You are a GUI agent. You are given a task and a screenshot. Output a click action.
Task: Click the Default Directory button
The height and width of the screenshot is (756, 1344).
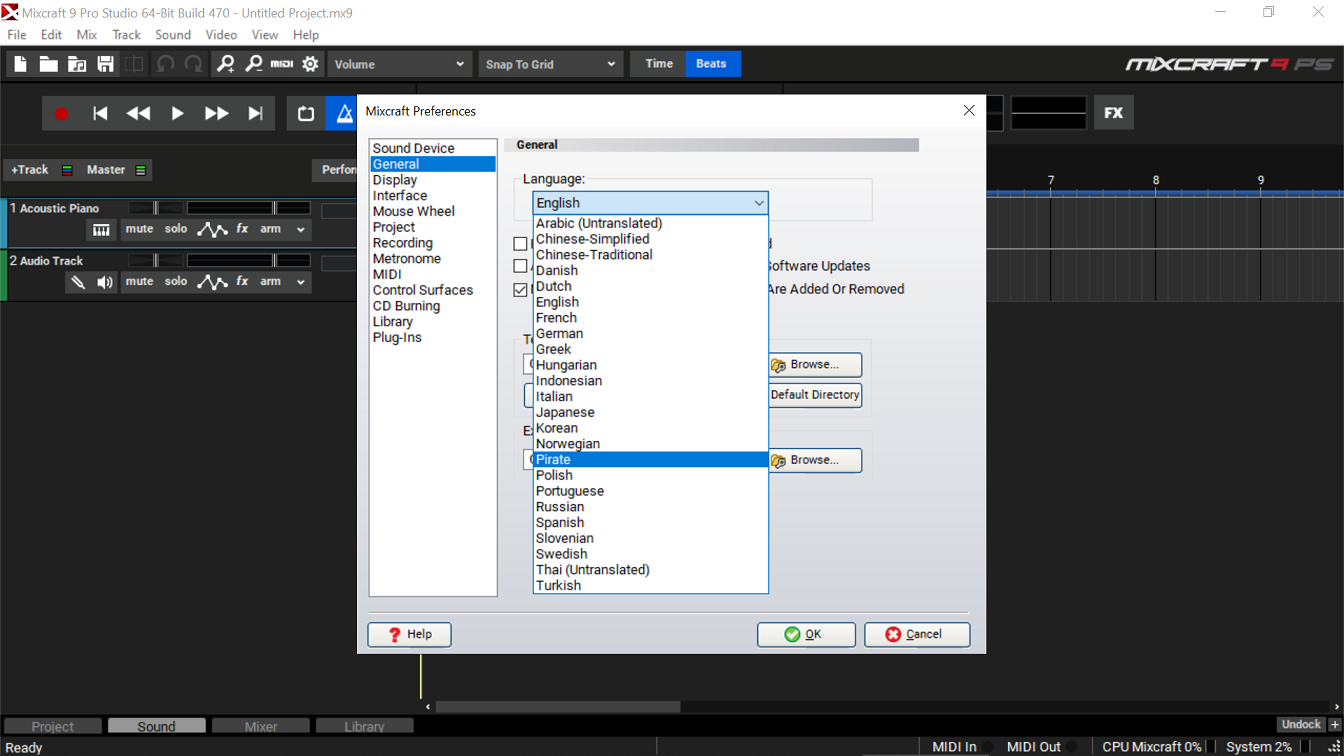click(814, 395)
